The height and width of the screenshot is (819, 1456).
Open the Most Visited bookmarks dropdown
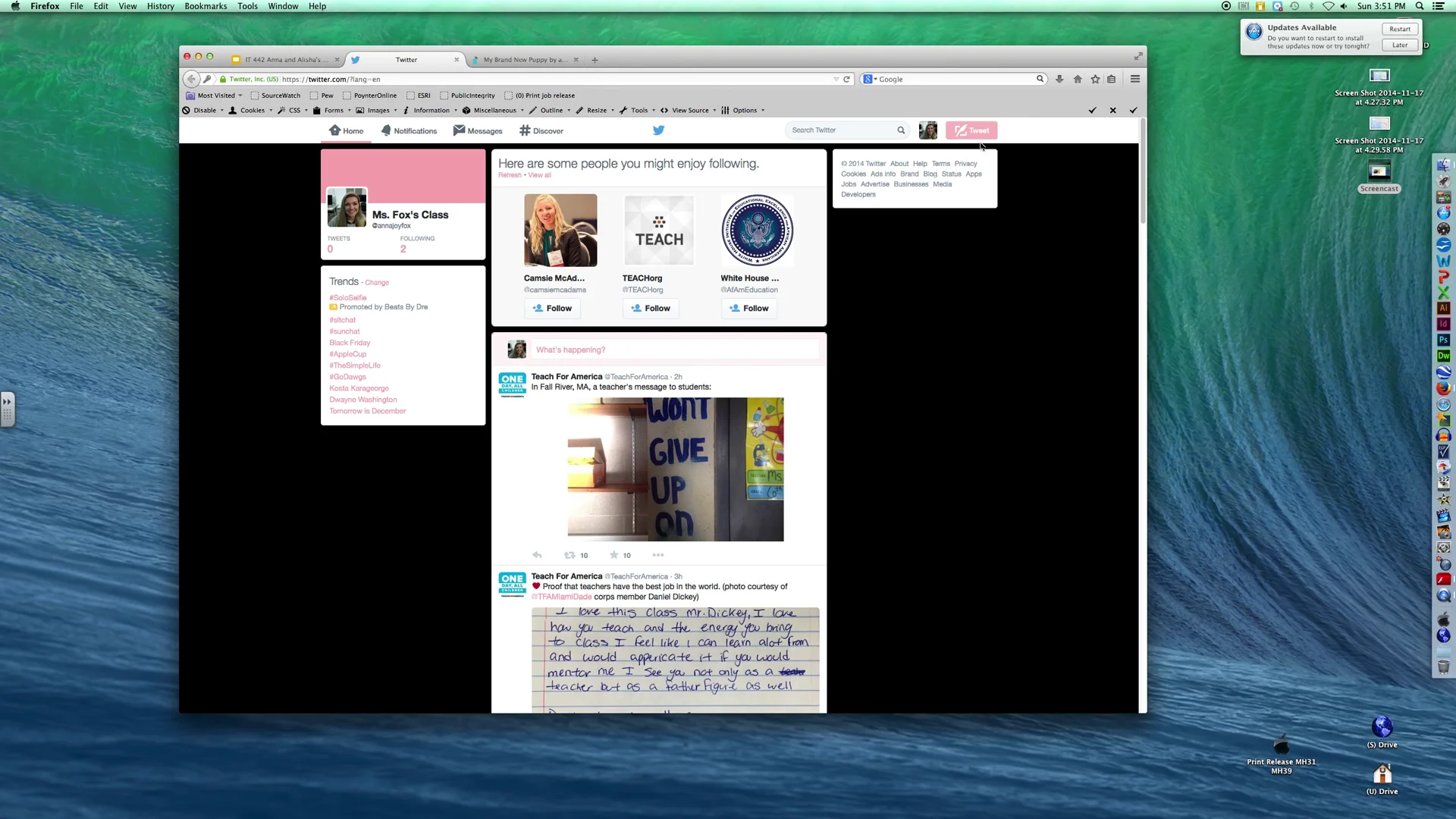(x=215, y=96)
